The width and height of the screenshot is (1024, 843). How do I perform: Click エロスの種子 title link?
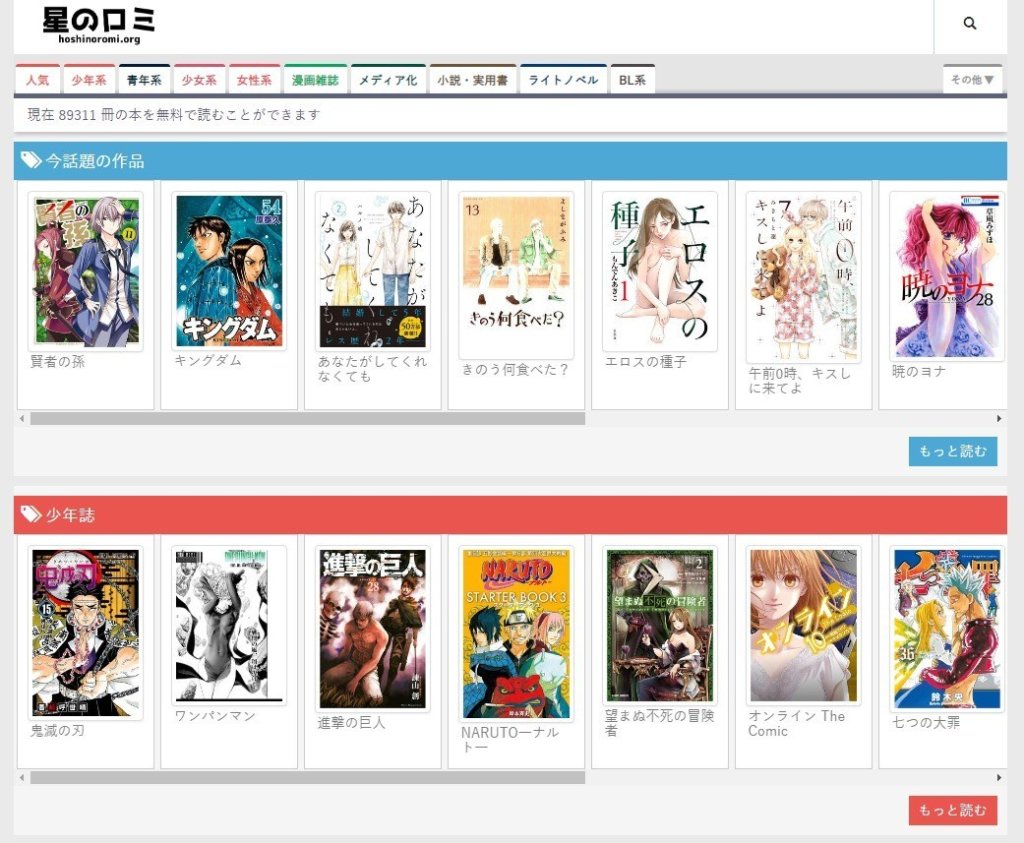(645, 361)
